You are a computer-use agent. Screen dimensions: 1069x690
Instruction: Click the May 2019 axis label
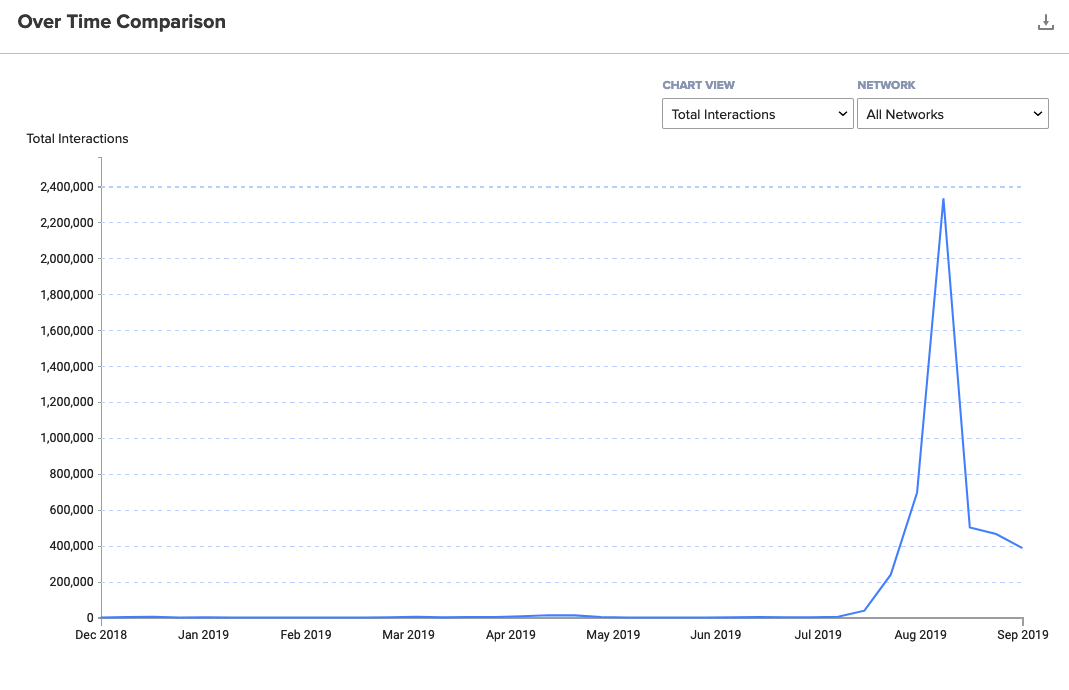click(x=613, y=635)
